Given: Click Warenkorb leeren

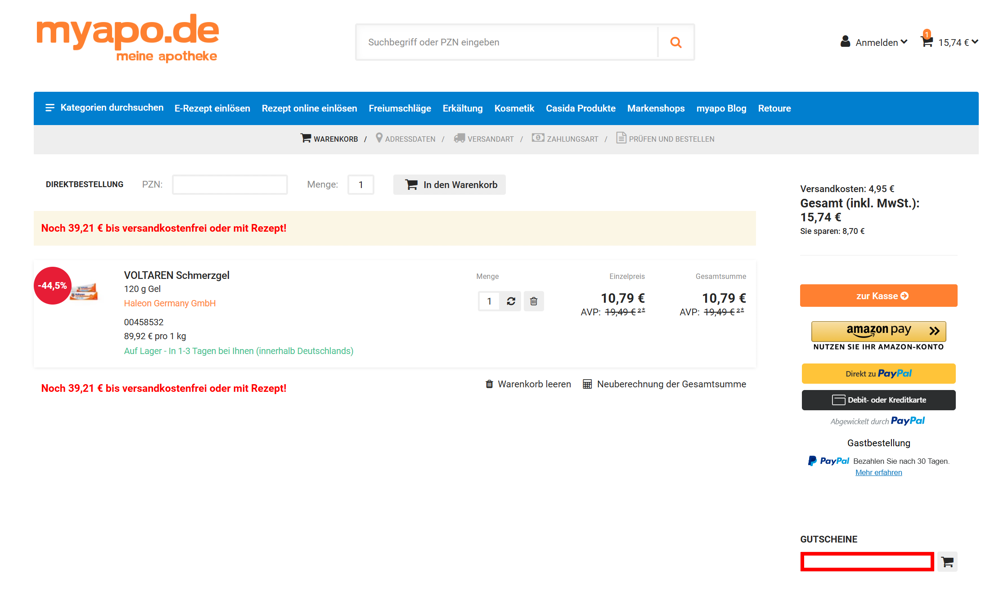Looking at the screenshot, I should coord(528,384).
